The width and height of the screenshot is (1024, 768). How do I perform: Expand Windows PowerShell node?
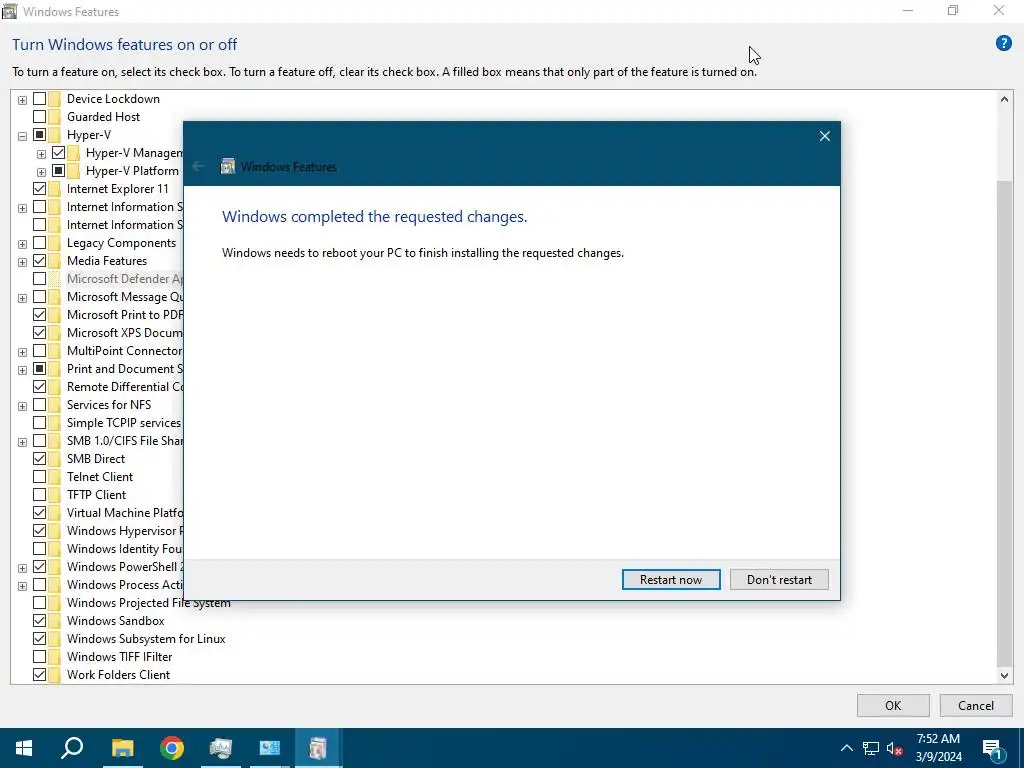pos(22,568)
